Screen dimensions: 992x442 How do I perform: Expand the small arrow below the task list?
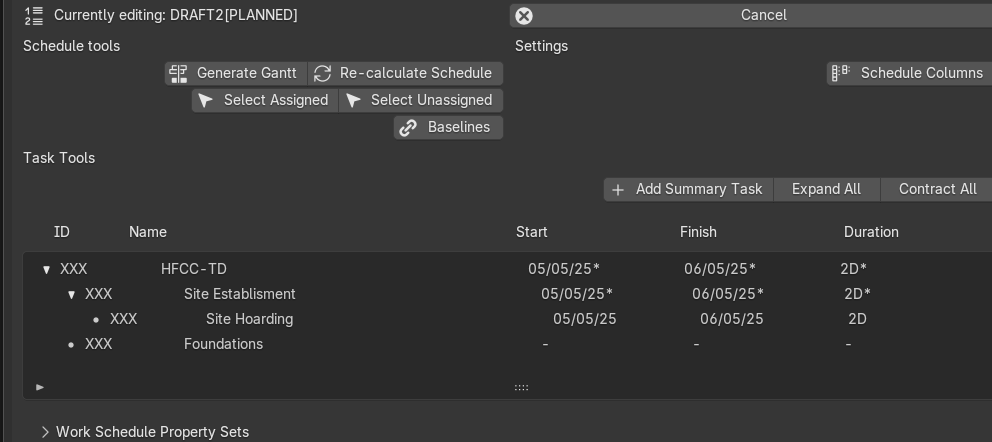click(x=40, y=387)
